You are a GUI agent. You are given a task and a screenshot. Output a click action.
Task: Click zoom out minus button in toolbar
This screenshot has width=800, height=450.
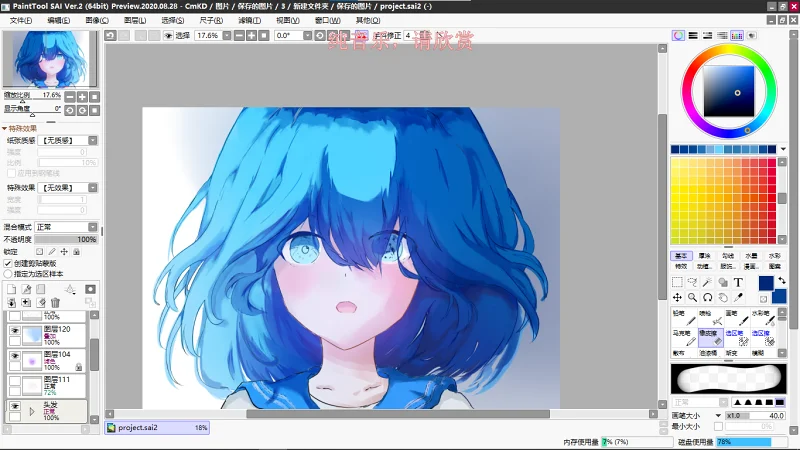(239, 35)
